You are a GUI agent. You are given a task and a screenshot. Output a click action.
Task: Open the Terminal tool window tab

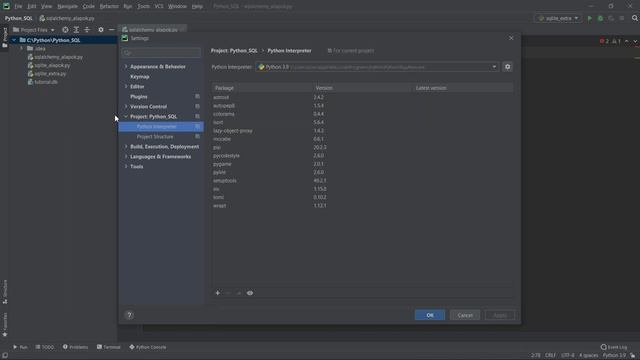click(x=109, y=347)
